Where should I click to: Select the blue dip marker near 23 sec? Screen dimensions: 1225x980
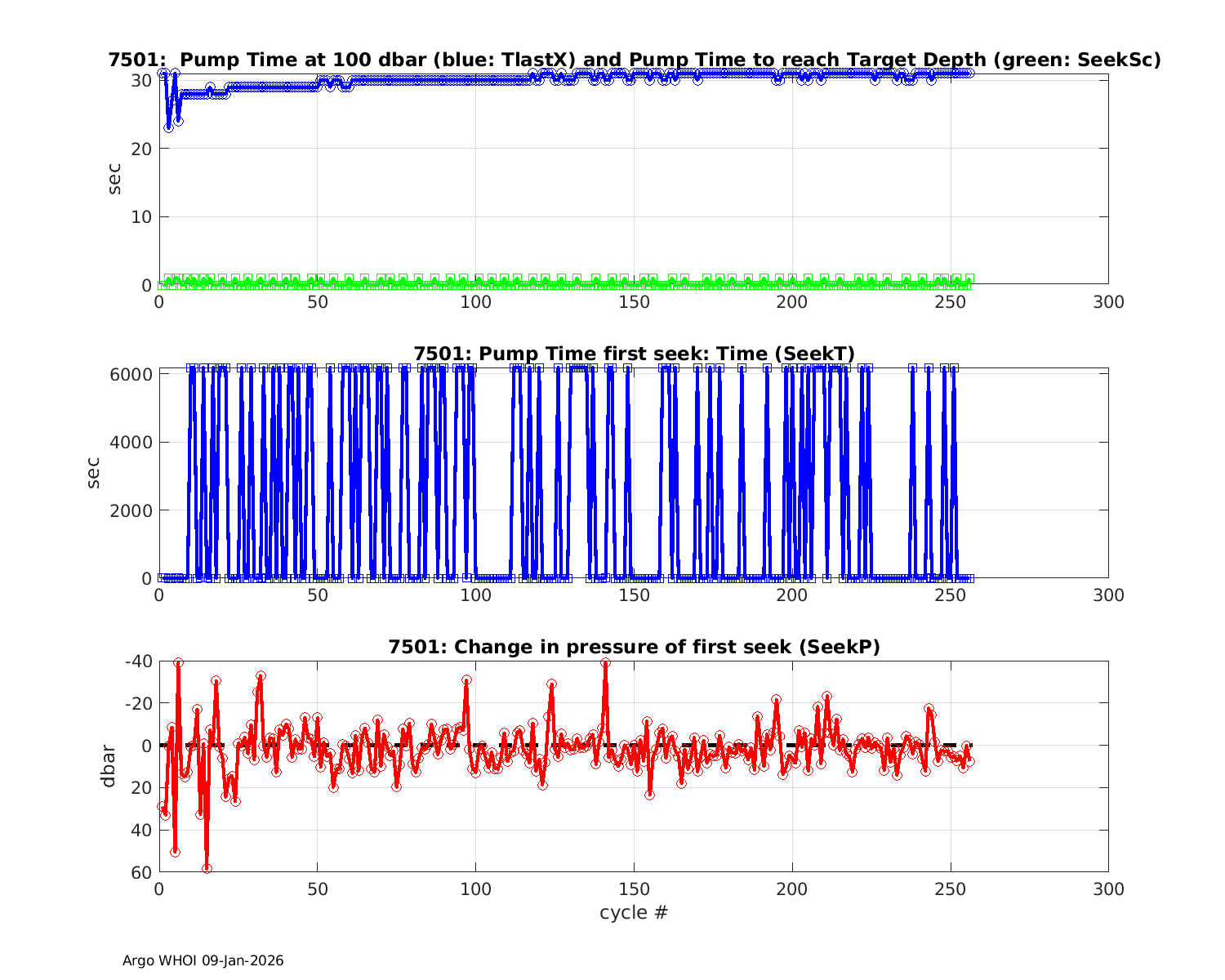point(168,127)
